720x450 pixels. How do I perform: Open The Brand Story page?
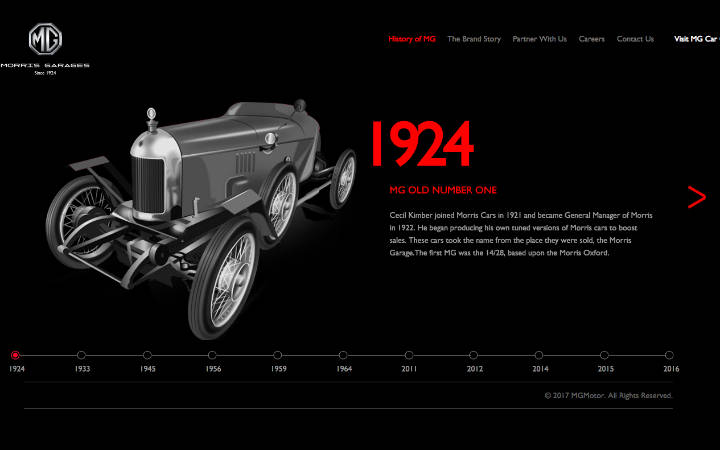coord(474,39)
